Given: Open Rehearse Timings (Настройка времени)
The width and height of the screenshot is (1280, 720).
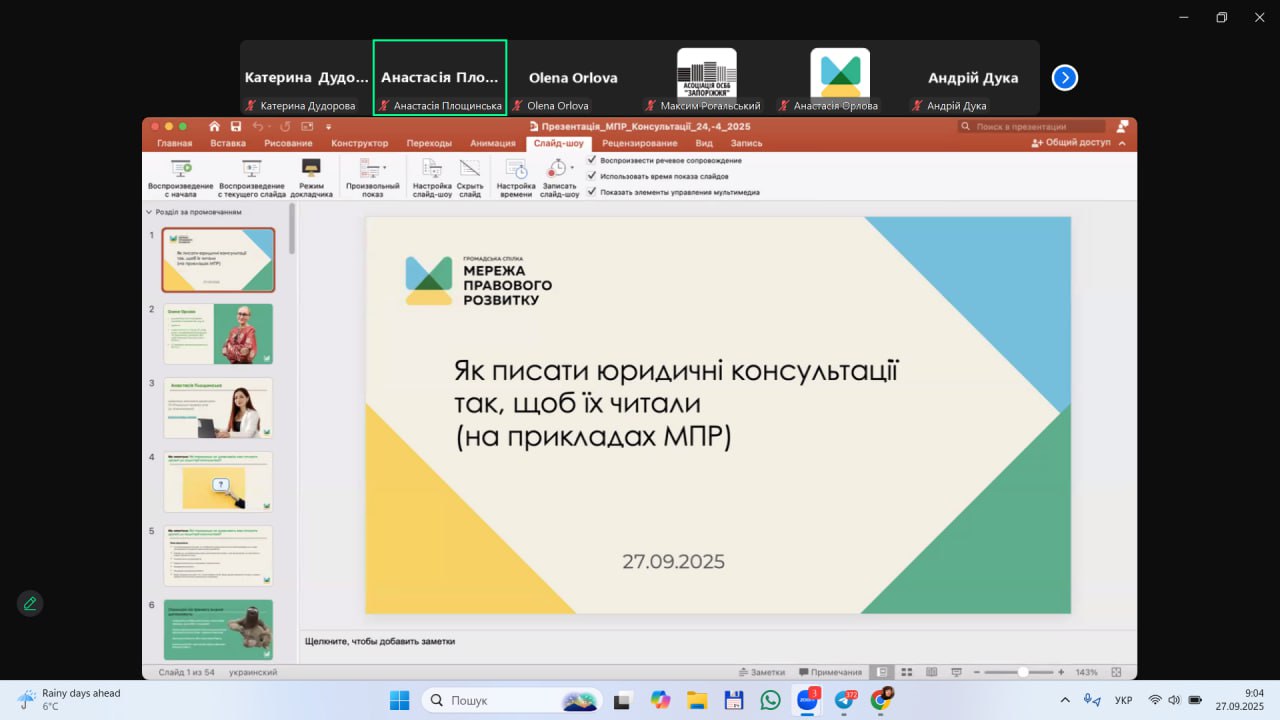Looking at the screenshot, I should (516, 177).
